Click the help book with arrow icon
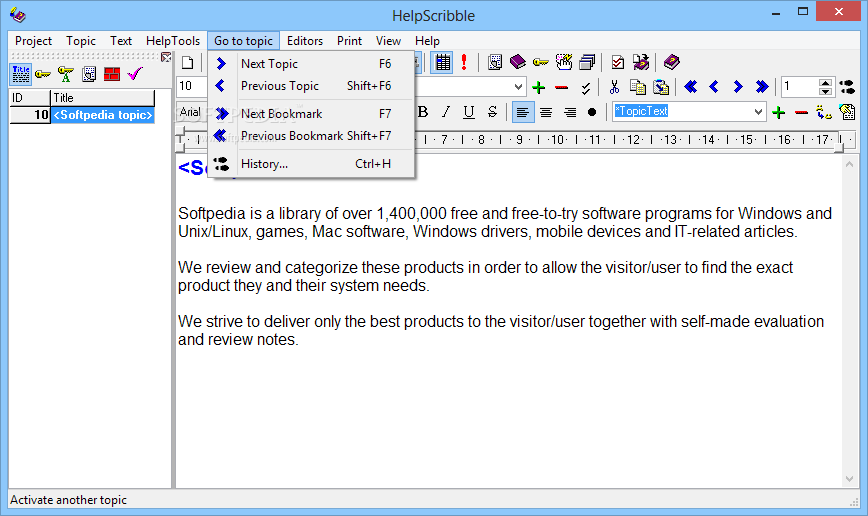 641,62
